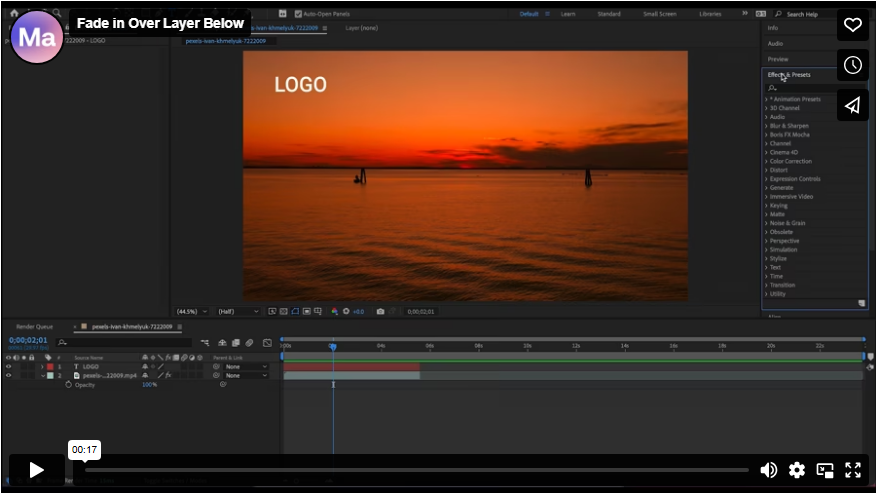This screenshot has height=494, width=877.
Task: Expand Keying effects category
Action: click(x=766, y=205)
